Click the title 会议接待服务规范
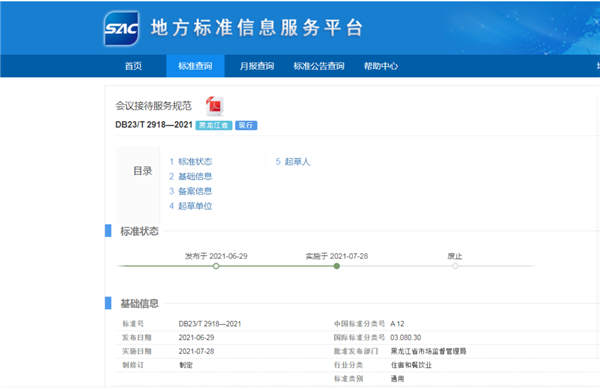The height and width of the screenshot is (390, 600). click(153, 106)
